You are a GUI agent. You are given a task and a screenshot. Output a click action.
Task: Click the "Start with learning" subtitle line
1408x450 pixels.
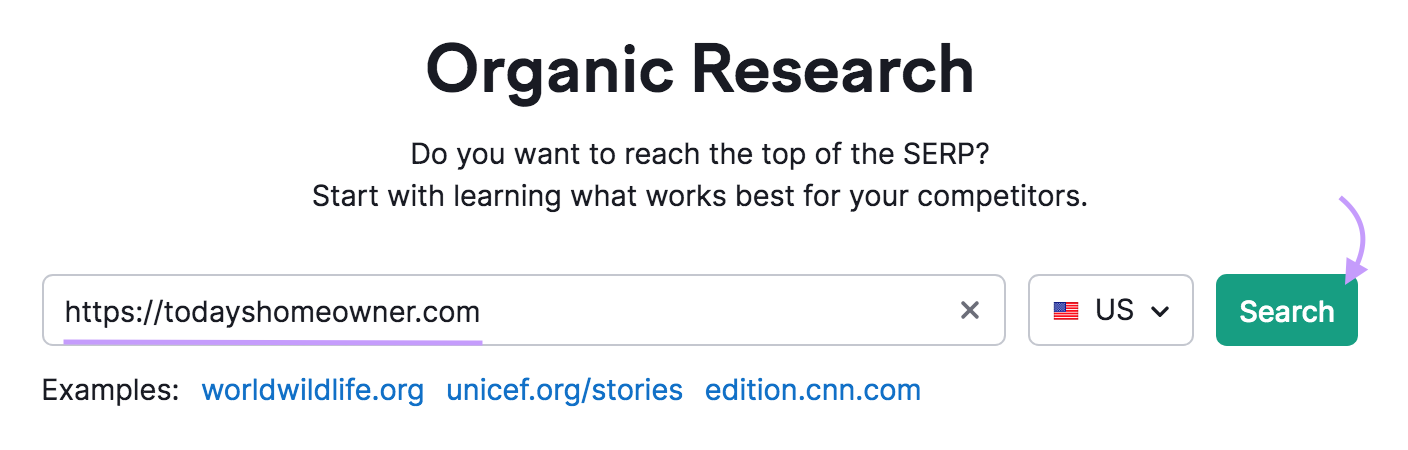click(699, 196)
